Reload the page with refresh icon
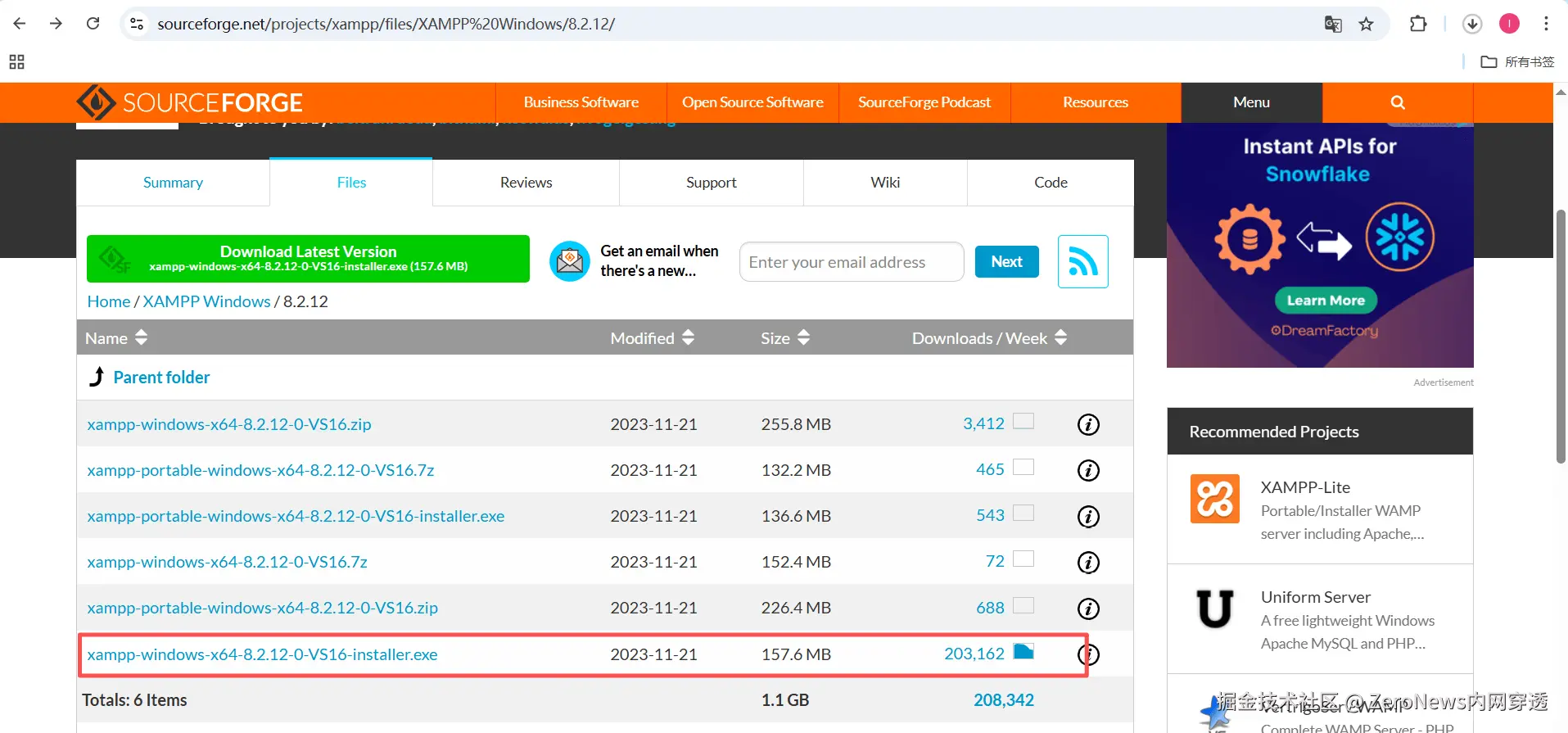This screenshot has height=733, width=1568. point(93,24)
